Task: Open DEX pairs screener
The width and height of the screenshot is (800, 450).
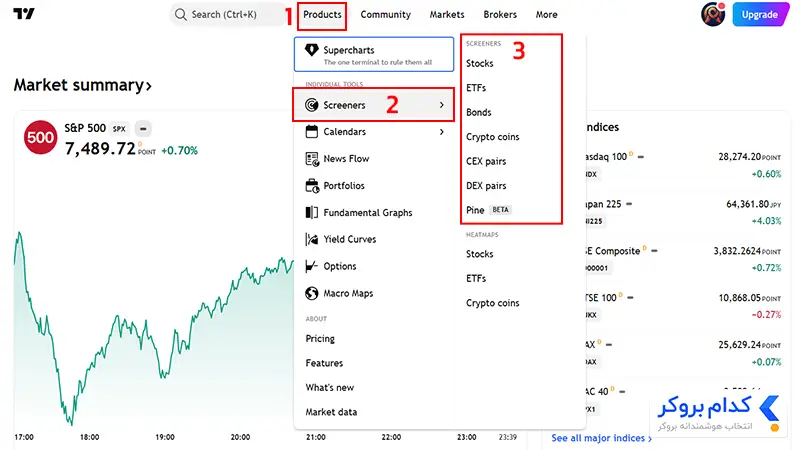Action: pos(486,186)
